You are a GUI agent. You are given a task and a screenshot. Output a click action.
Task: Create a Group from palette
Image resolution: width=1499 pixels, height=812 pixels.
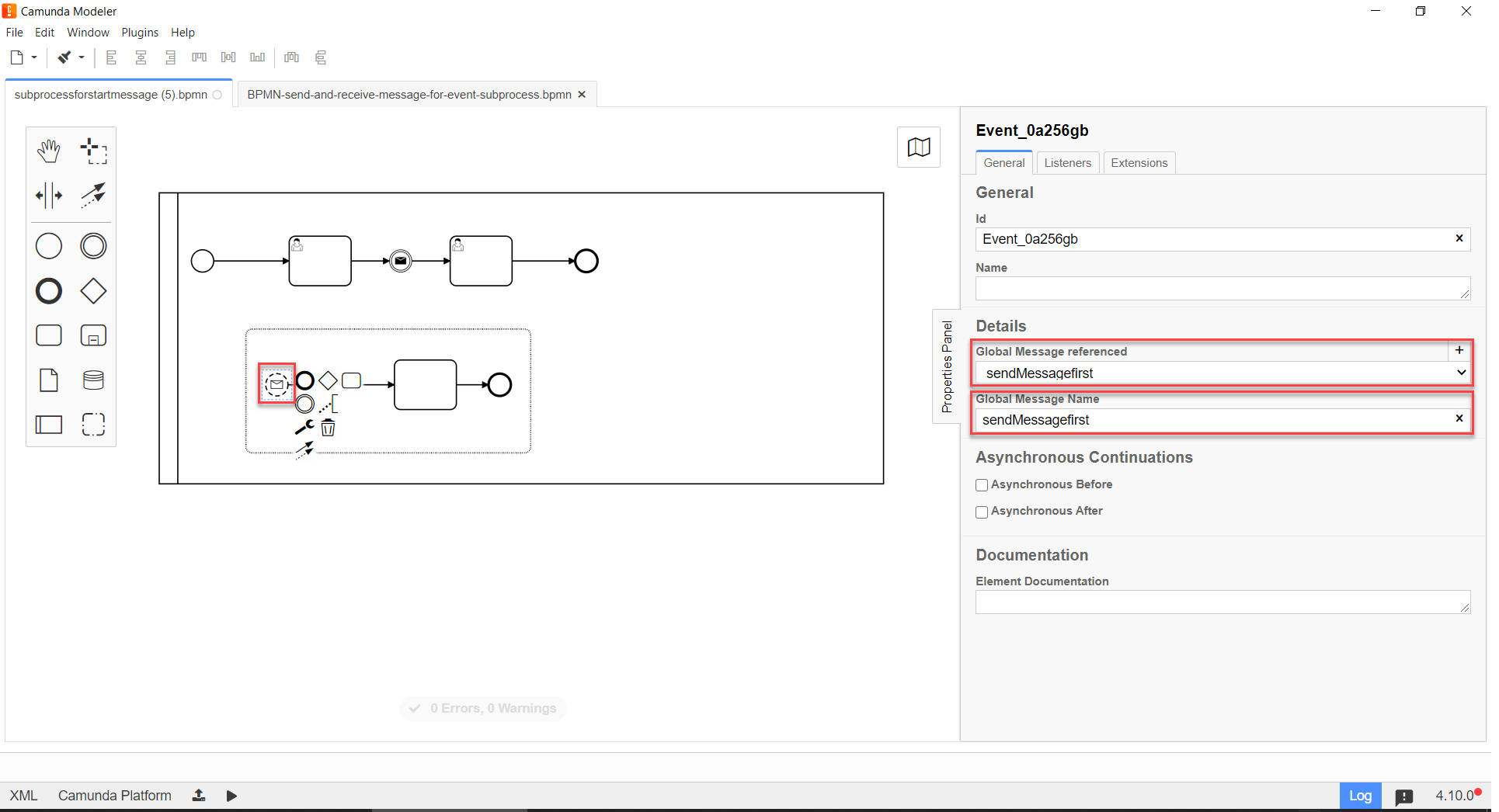point(94,425)
